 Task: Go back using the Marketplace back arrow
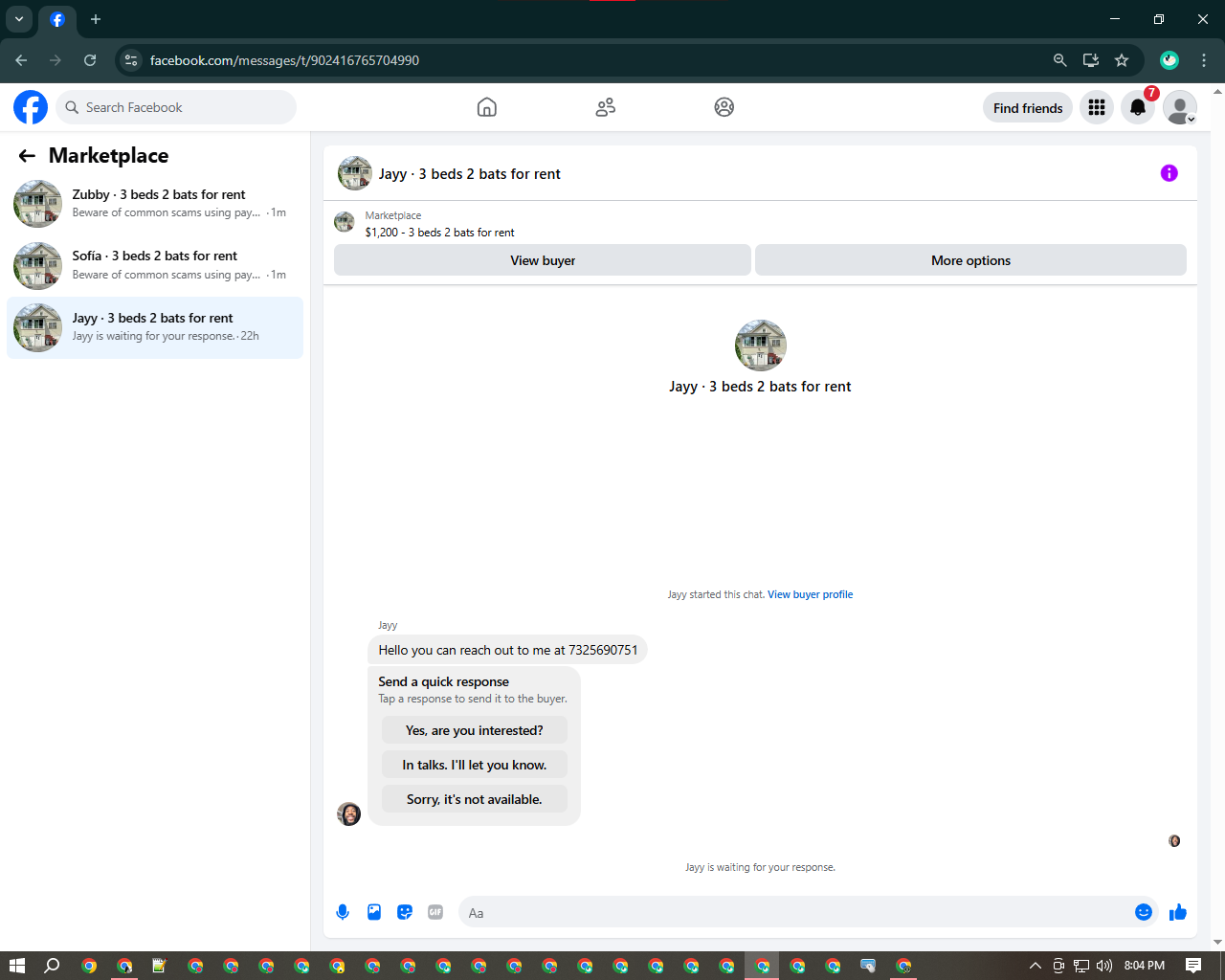27,156
